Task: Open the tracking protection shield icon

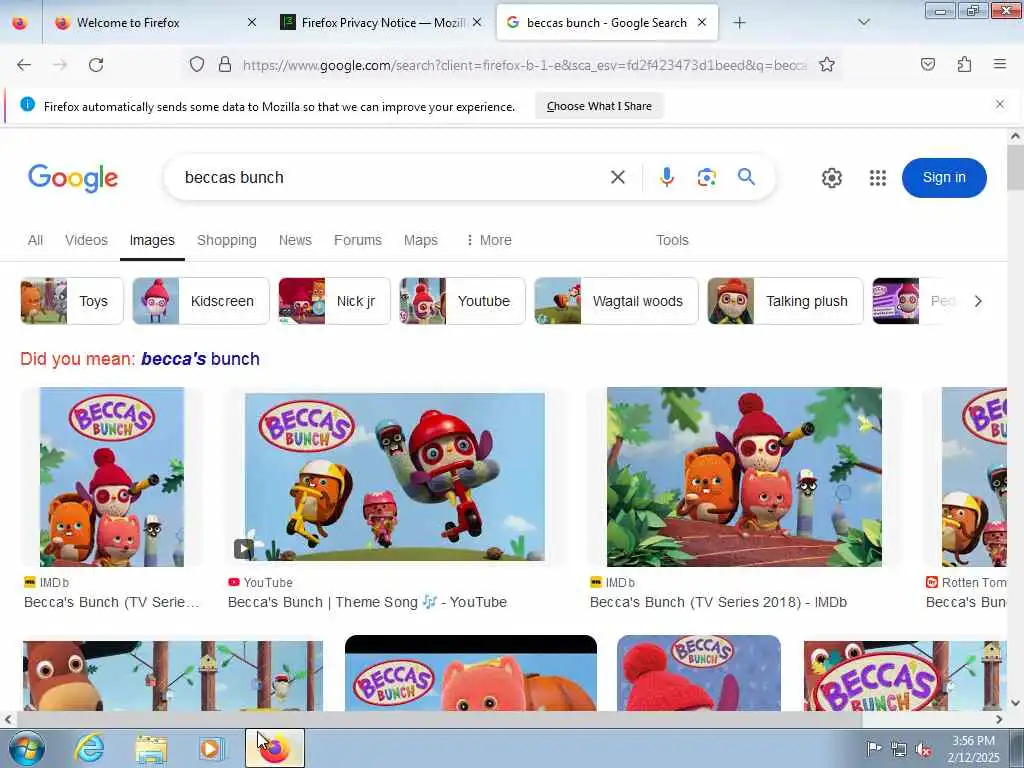Action: click(197, 65)
